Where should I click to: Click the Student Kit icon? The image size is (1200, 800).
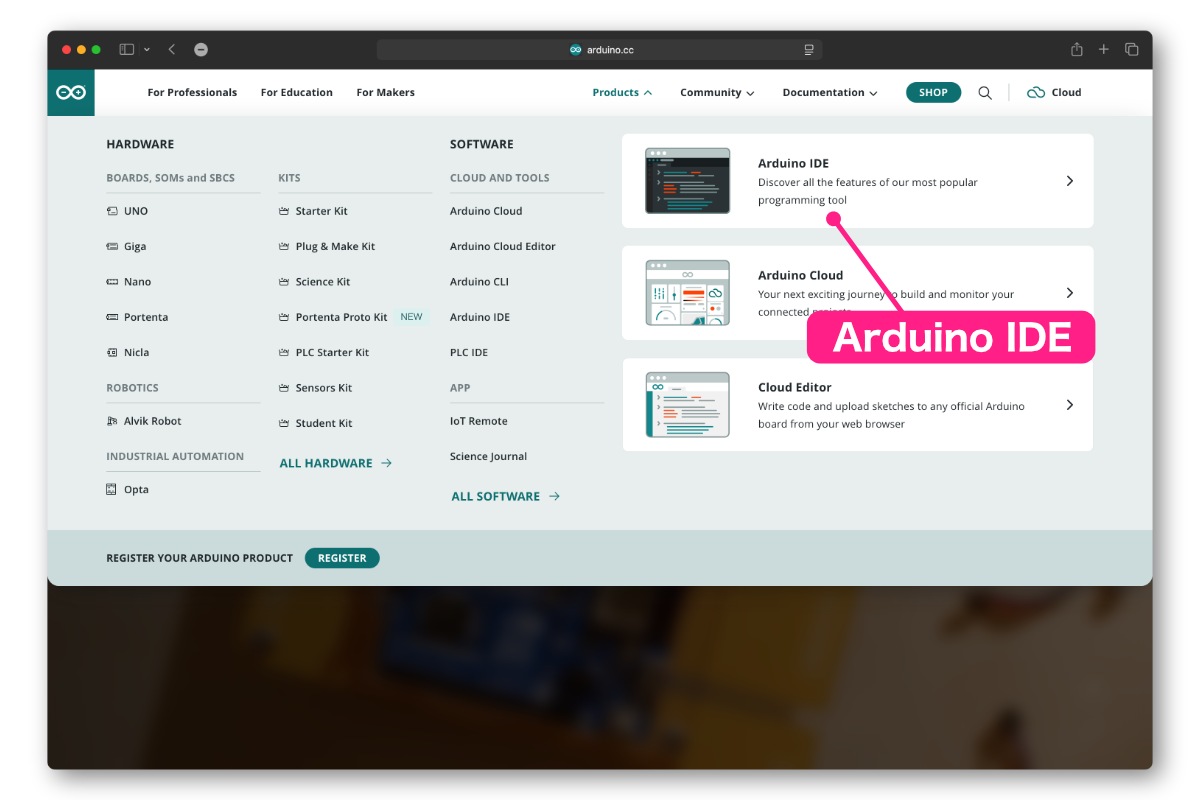coord(285,424)
